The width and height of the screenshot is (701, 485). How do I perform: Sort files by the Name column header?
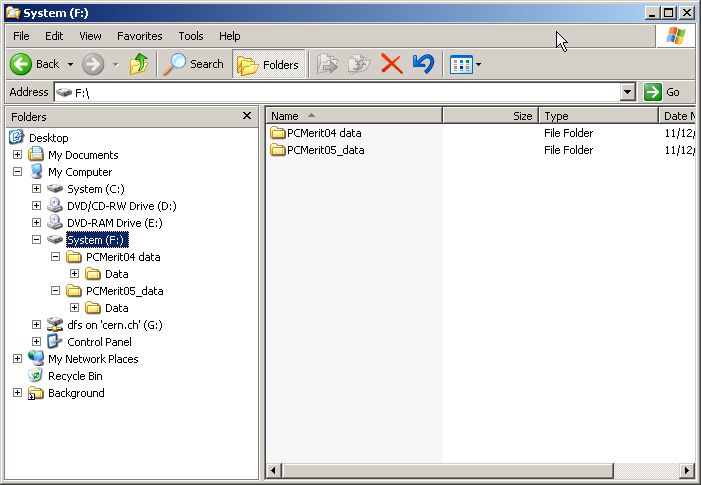(x=354, y=116)
